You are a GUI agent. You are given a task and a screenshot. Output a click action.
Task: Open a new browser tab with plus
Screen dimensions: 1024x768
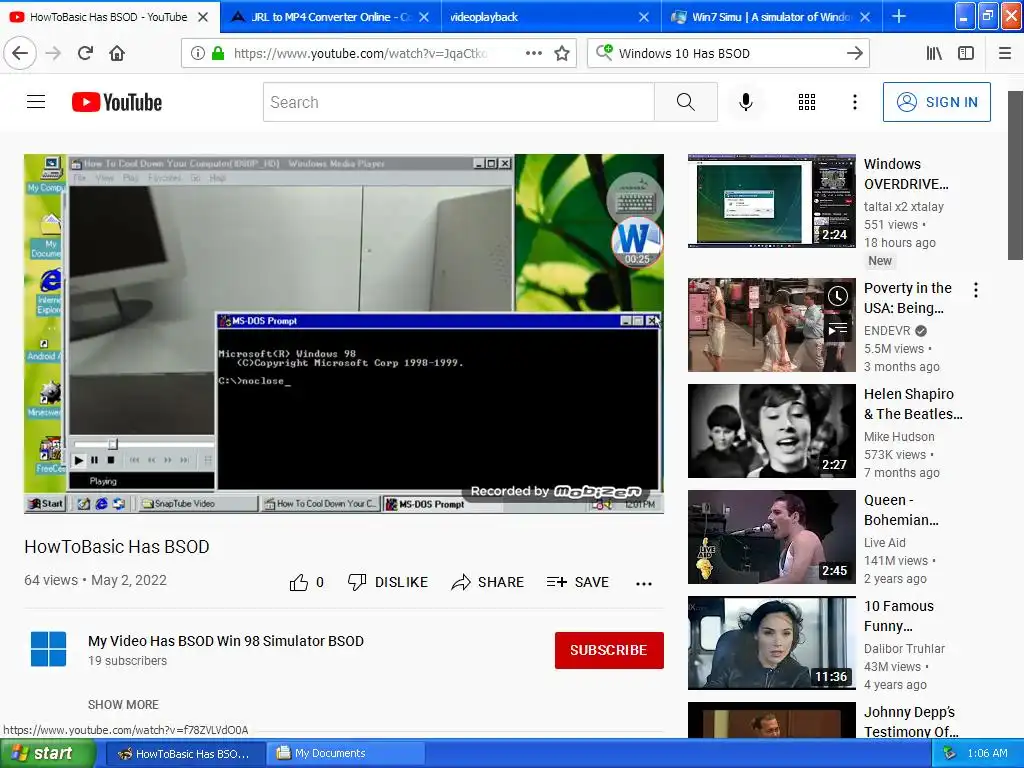tap(899, 17)
